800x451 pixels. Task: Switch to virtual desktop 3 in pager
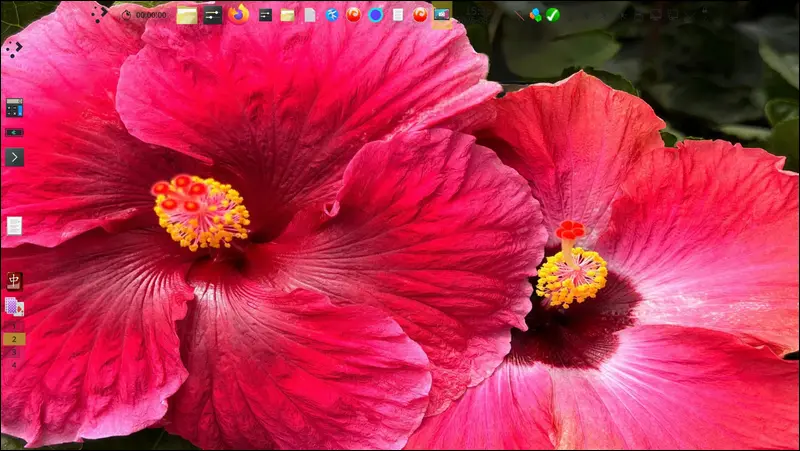click(x=14, y=352)
